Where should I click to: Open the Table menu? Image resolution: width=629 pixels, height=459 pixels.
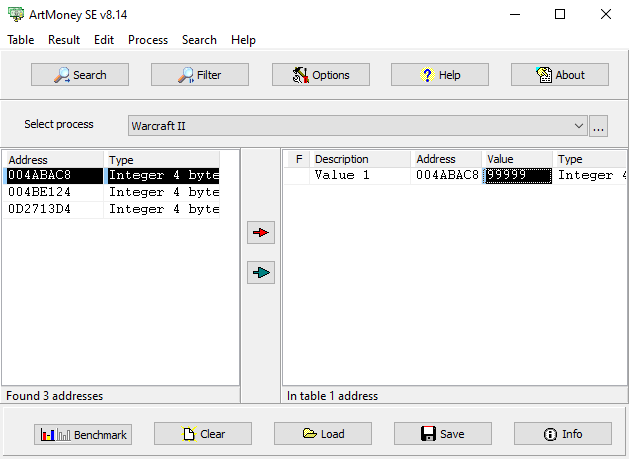pyautogui.click(x=20, y=40)
